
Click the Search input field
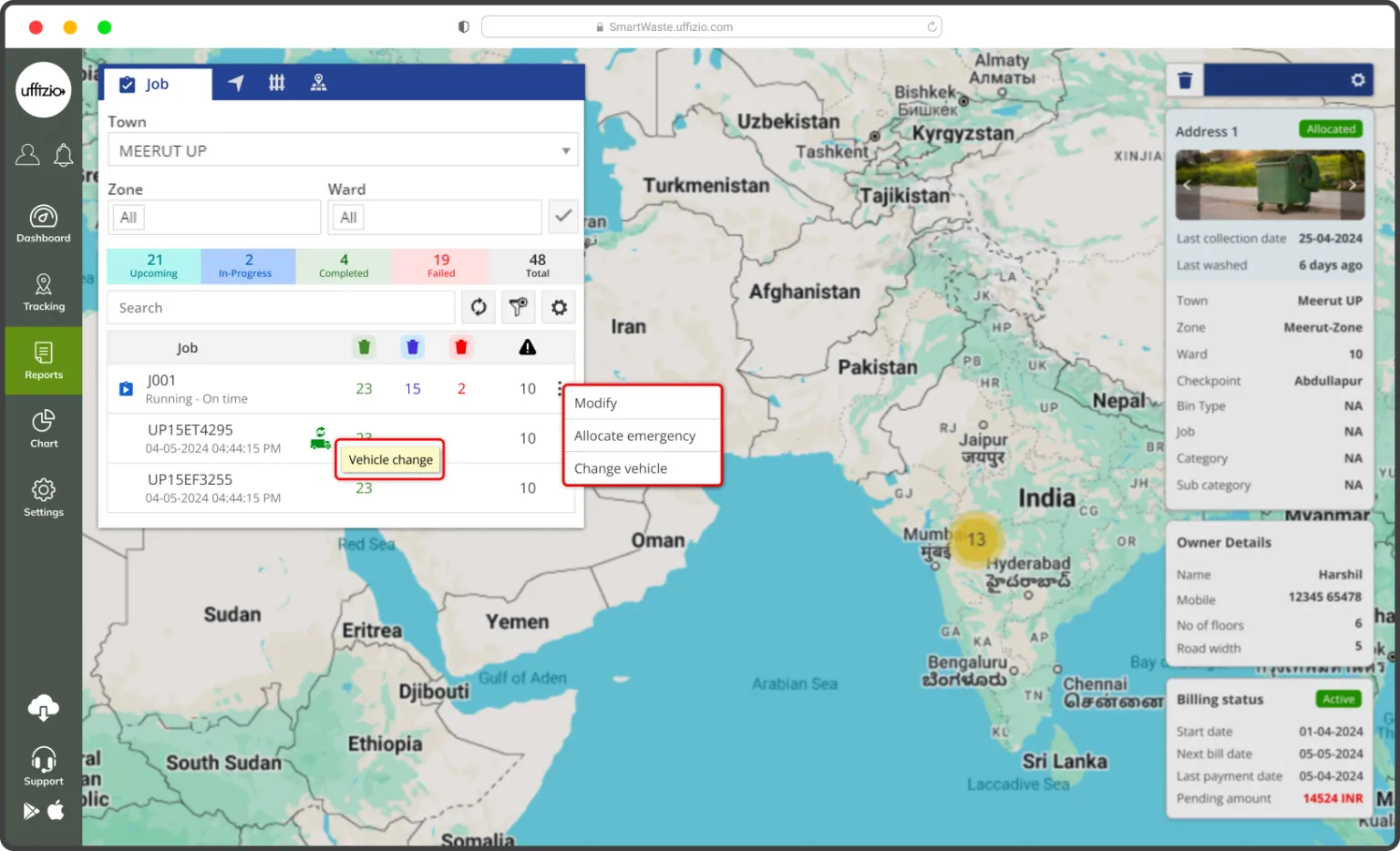(281, 308)
